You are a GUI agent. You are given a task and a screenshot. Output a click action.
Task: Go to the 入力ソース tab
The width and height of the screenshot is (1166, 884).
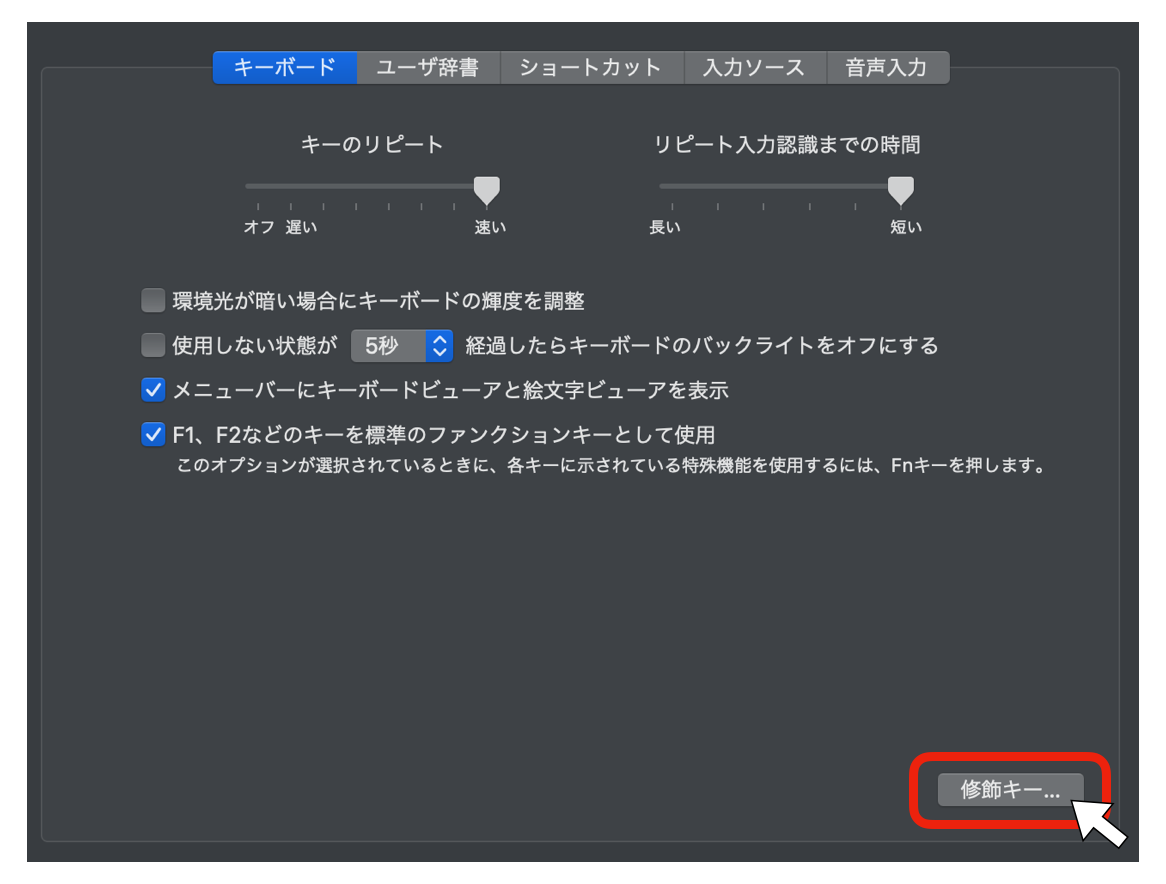[x=755, y=68]
